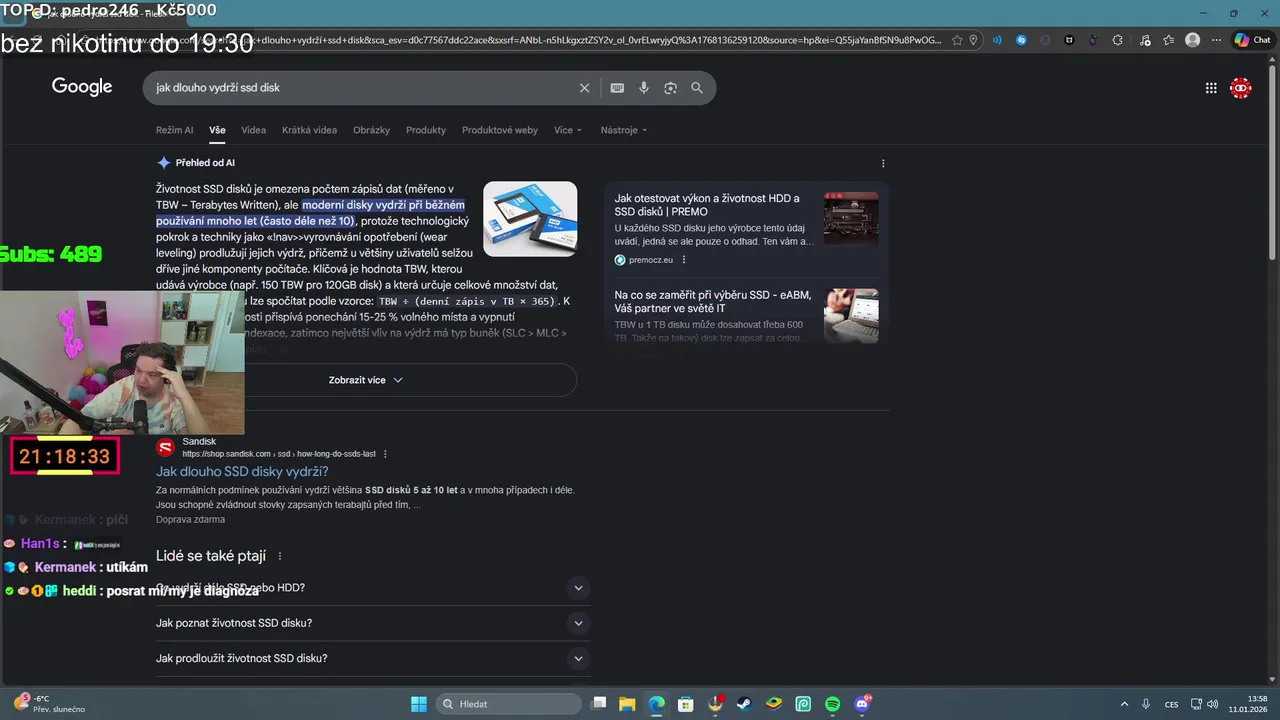Image resolution: width=1280 pixels, height=720 pixels.
Task: Submit search with the magnifier icon
Action: tap(697, 88)
